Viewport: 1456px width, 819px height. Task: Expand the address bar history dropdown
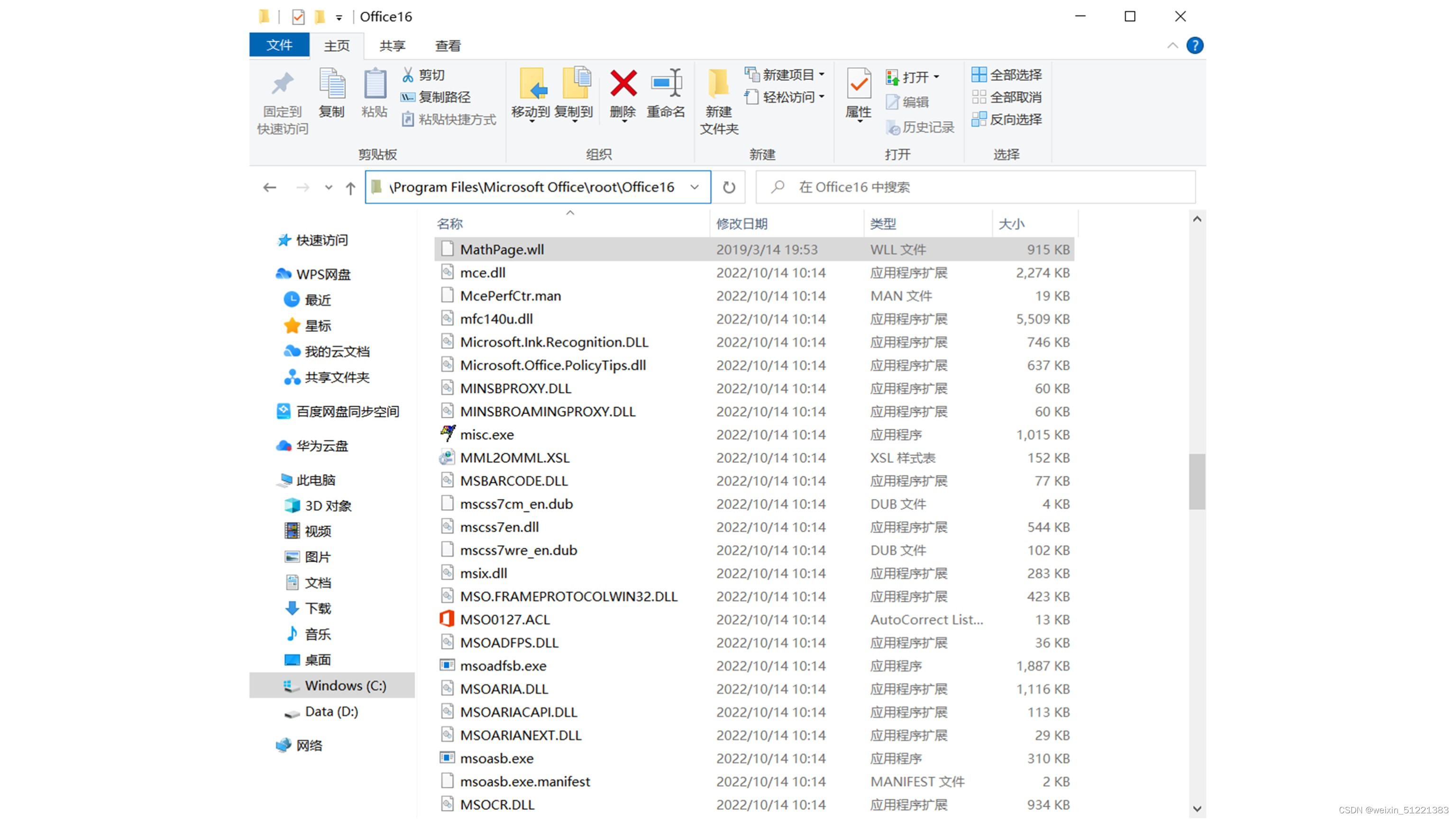point(695,187)
